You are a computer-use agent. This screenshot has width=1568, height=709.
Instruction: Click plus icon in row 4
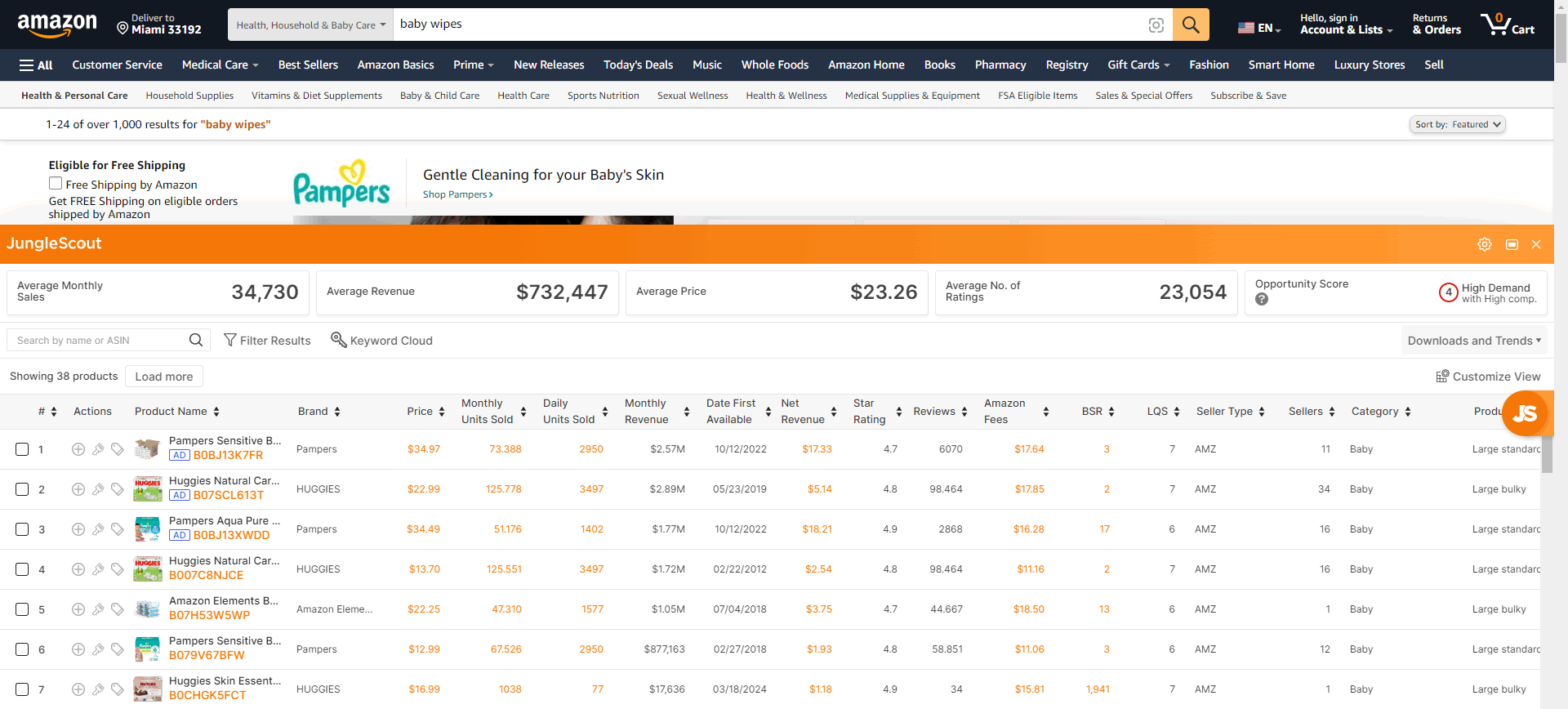[x=78, y=569]
